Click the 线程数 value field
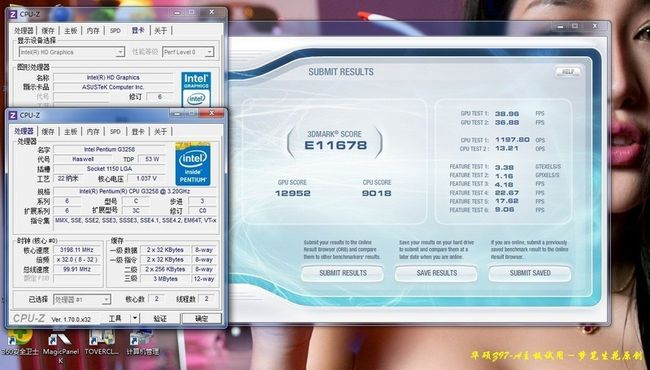650x370 pixels. point(206,299)
